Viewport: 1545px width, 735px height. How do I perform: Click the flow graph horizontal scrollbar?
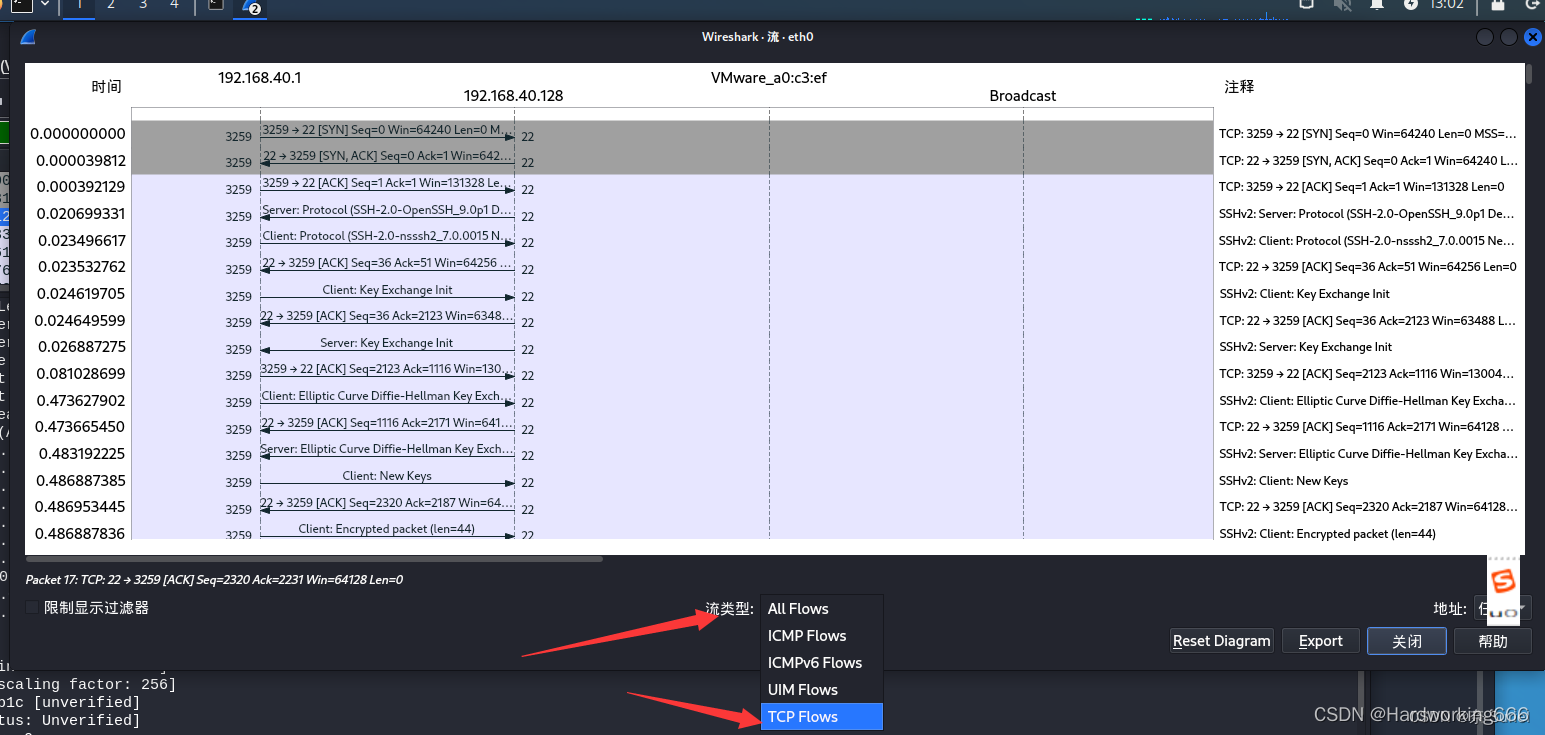point(314,559)
